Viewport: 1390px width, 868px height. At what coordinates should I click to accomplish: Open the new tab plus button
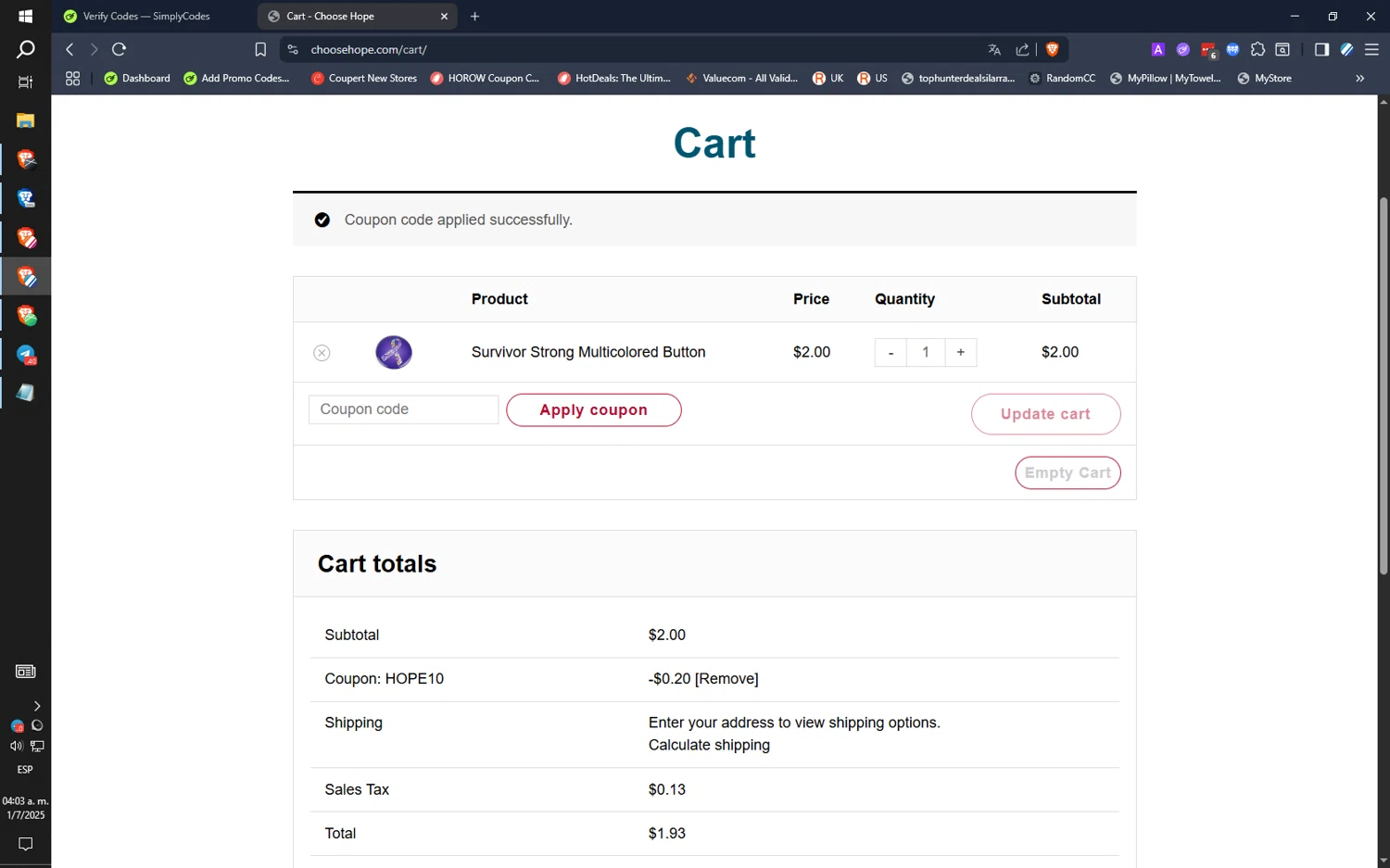[474, 16]
